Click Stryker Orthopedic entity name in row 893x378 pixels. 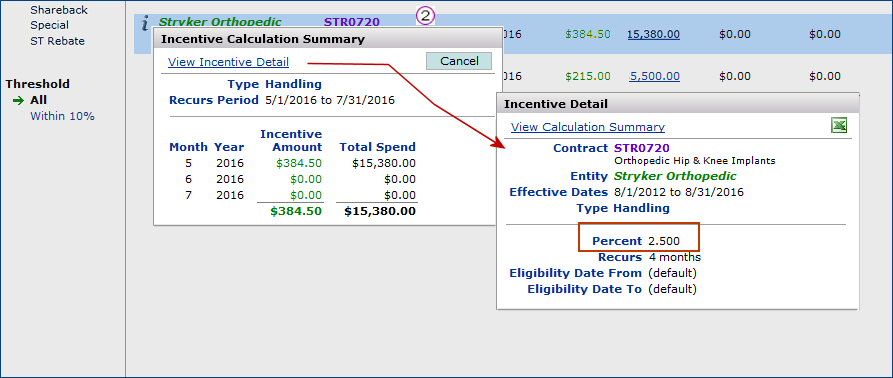click(x=220, y=22)
